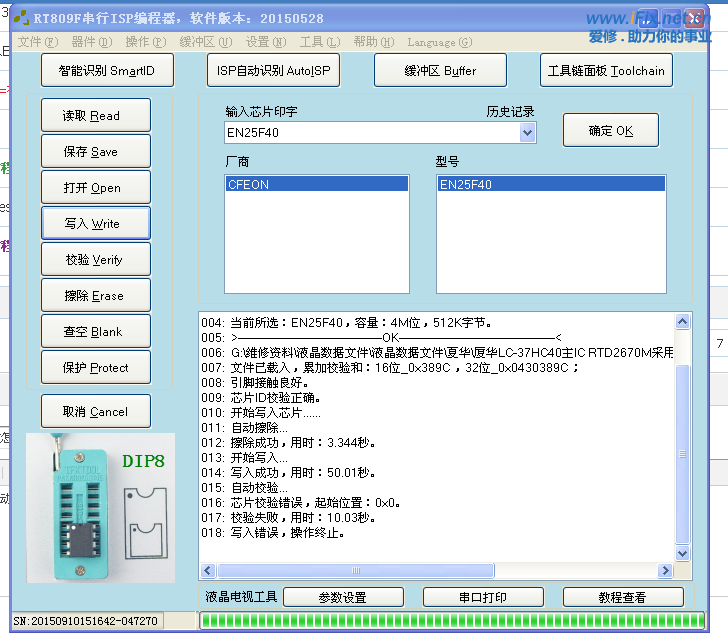The height and width of the screenshot is (644, 728).
Task: Expand the chip marking history dropdown
Action: [527, 133]
